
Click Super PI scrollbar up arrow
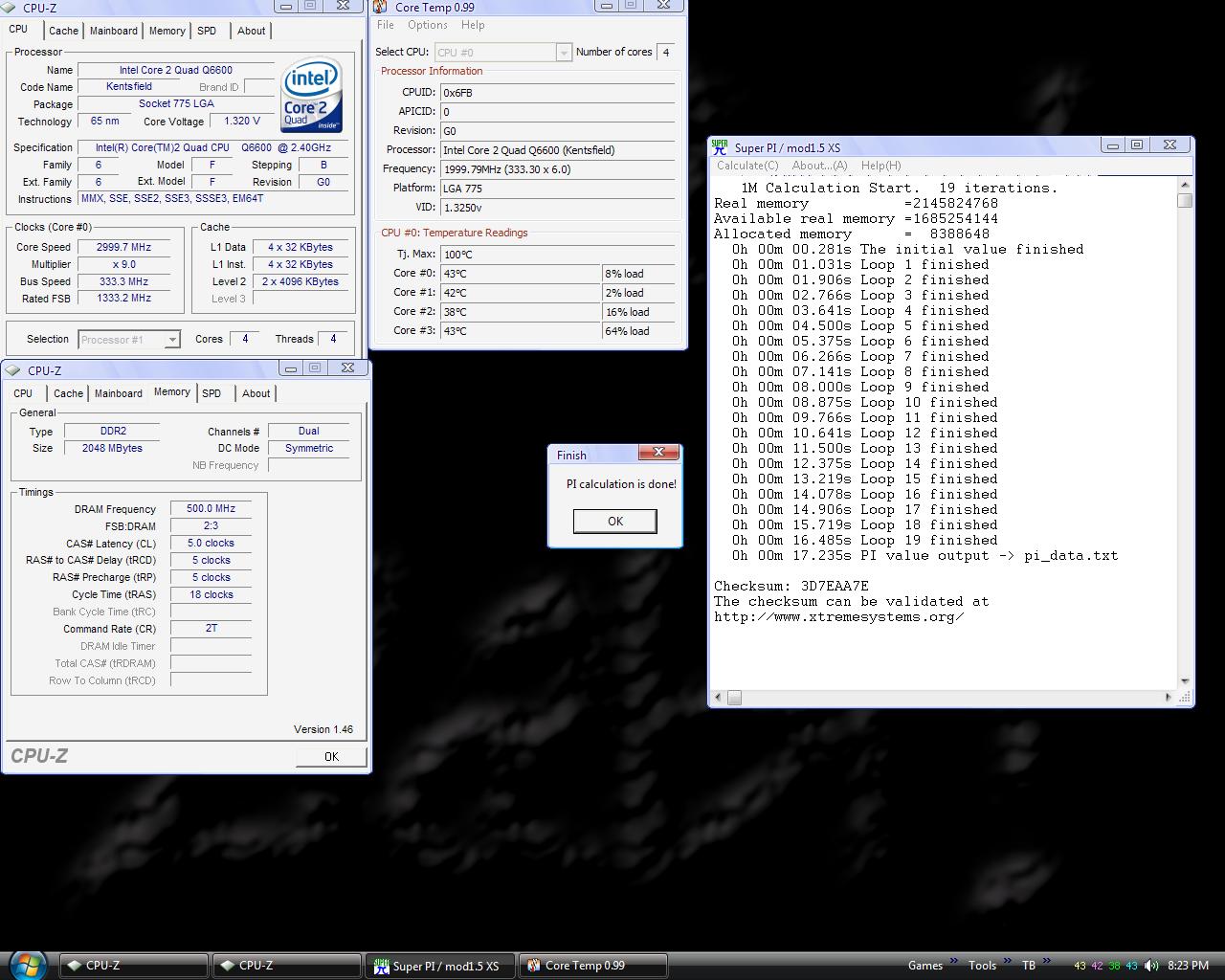click(x=1185, y=184)
